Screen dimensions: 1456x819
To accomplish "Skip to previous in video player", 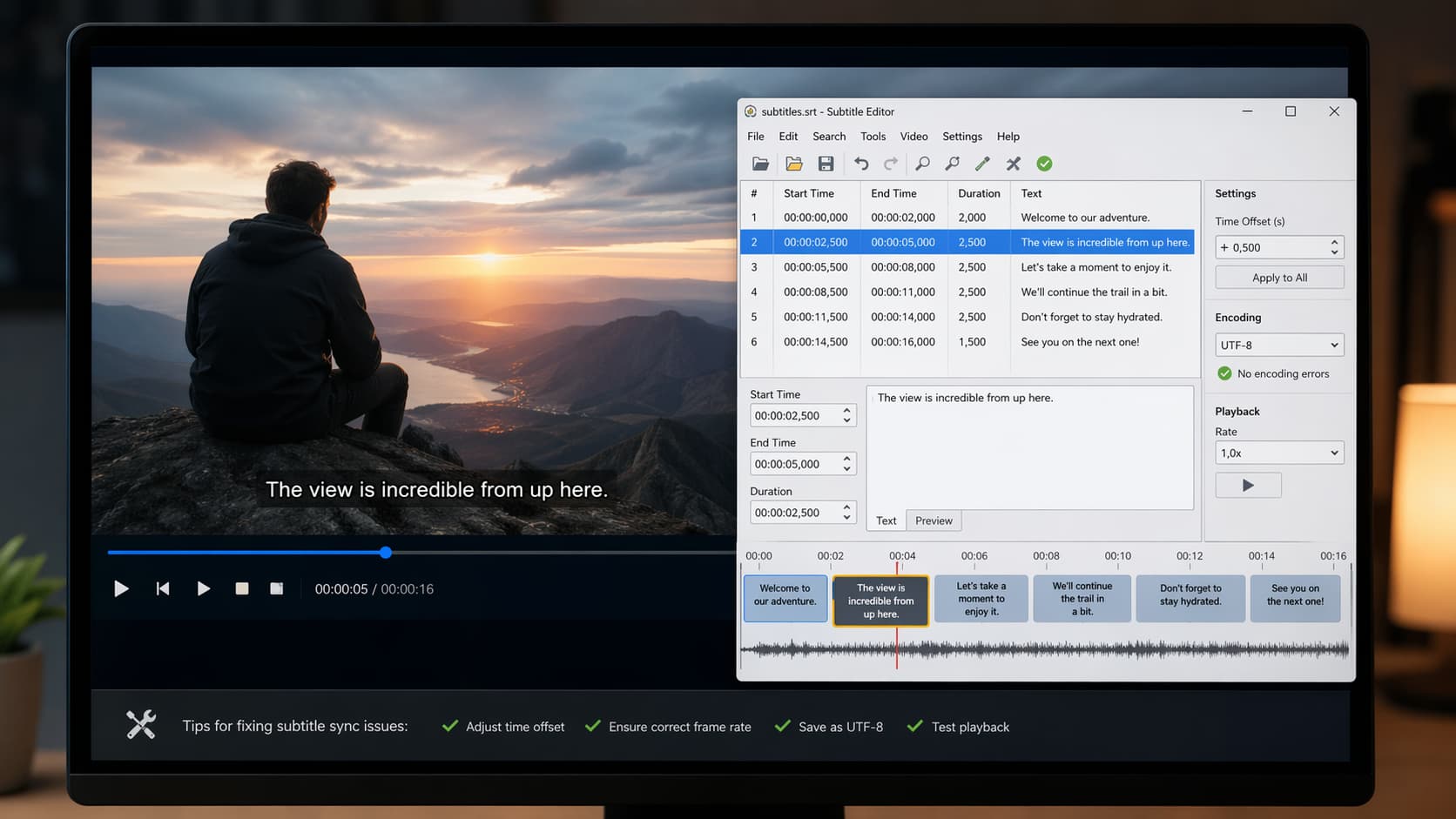I will [x=163, y=589].
